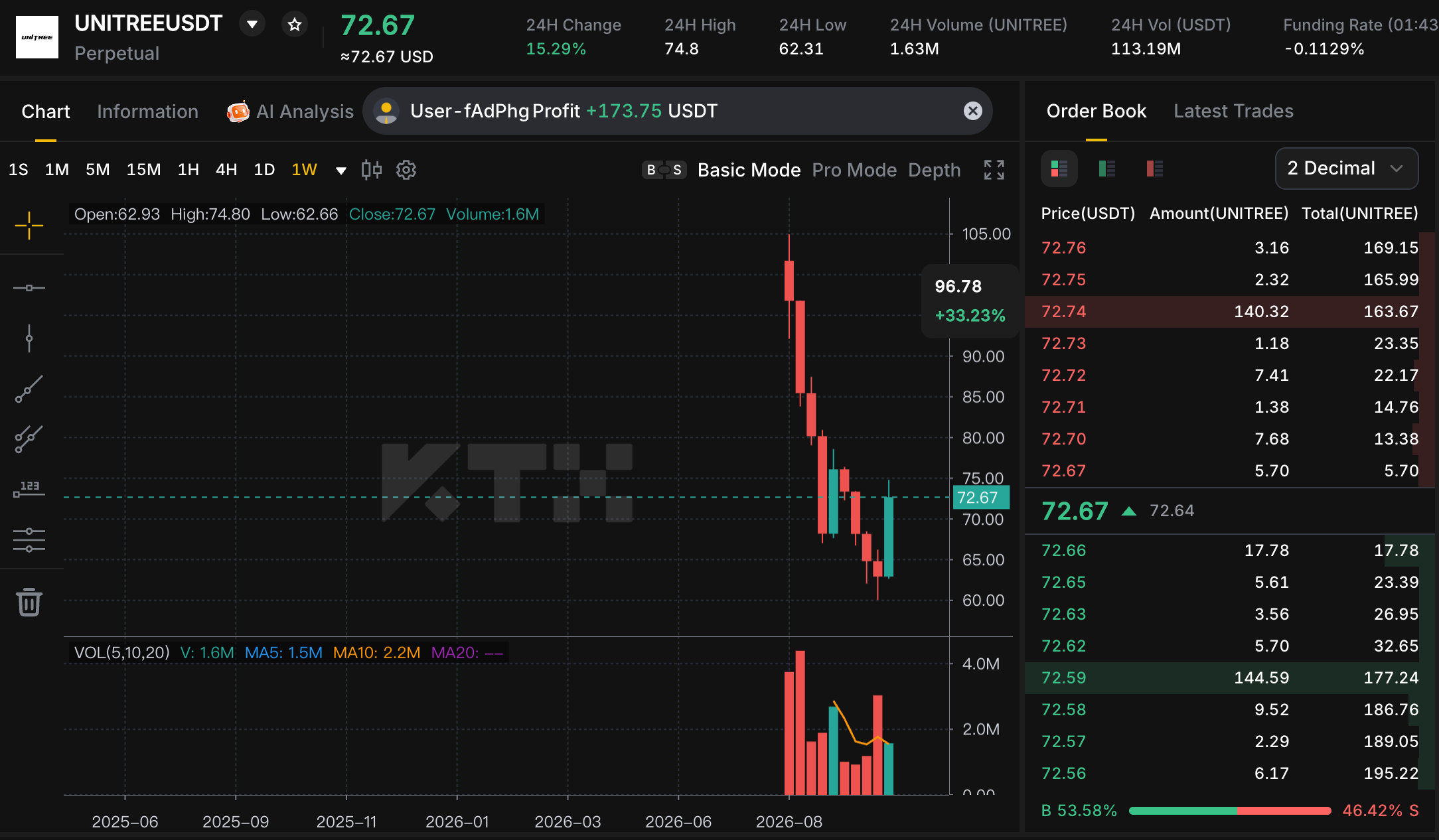Switch to Depth chart view
1439x840 pixels.
935,170
